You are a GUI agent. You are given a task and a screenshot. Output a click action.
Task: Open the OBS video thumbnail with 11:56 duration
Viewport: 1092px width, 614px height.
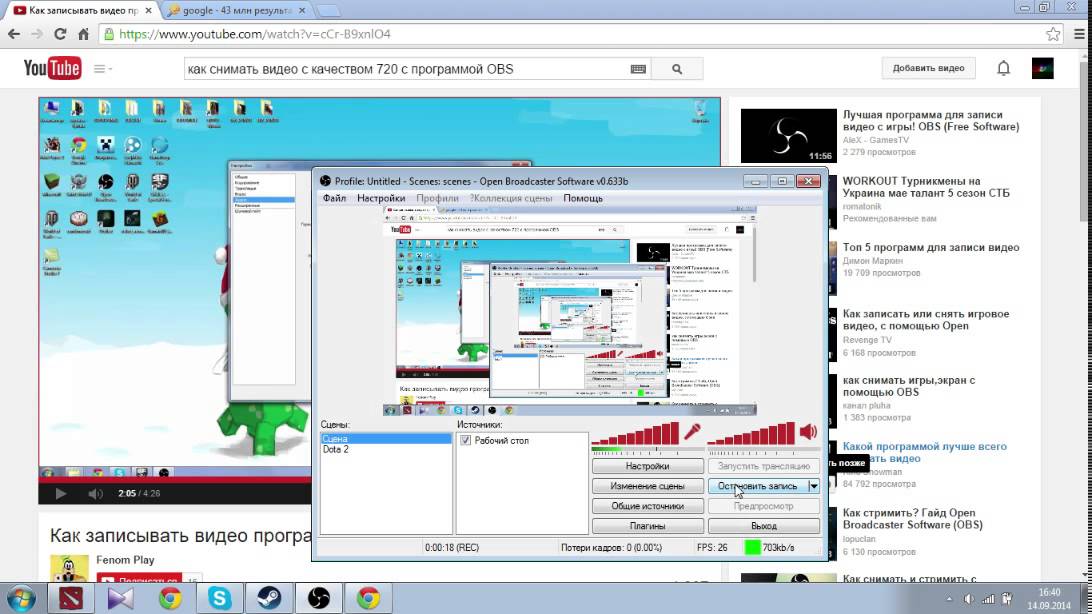click(x=788, y=136)
